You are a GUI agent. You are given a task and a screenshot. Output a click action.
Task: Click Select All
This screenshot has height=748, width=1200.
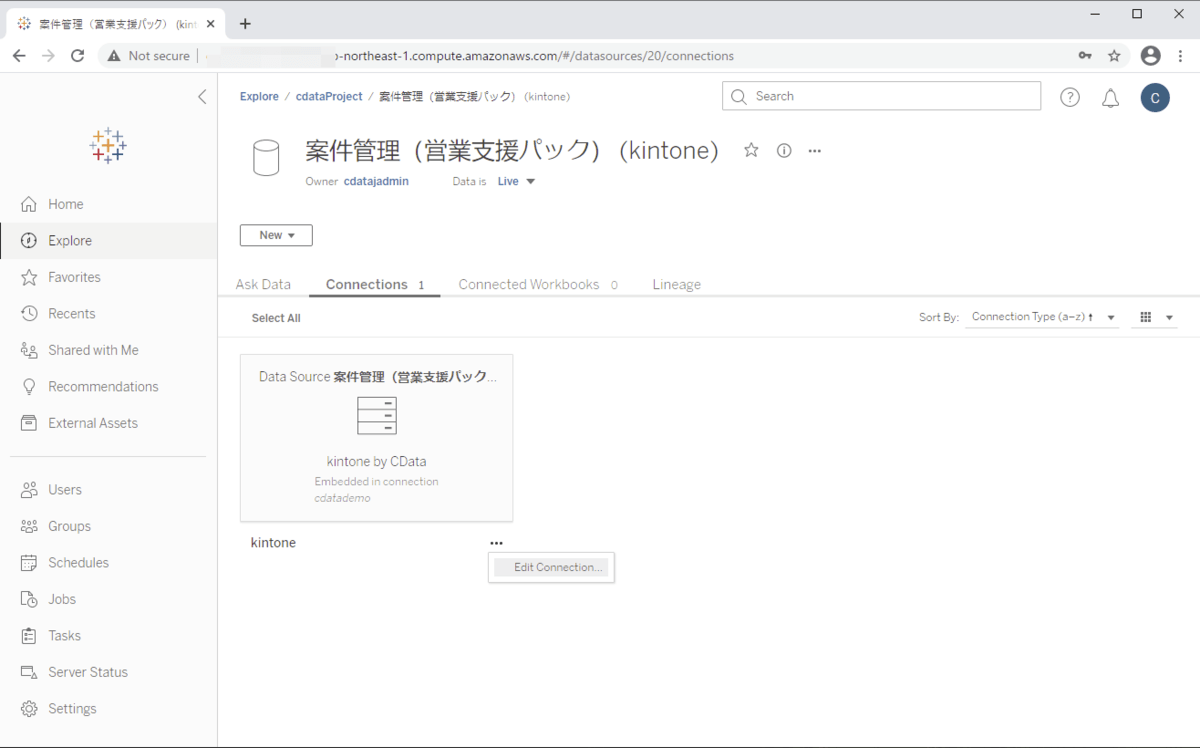tap(276, 318)
